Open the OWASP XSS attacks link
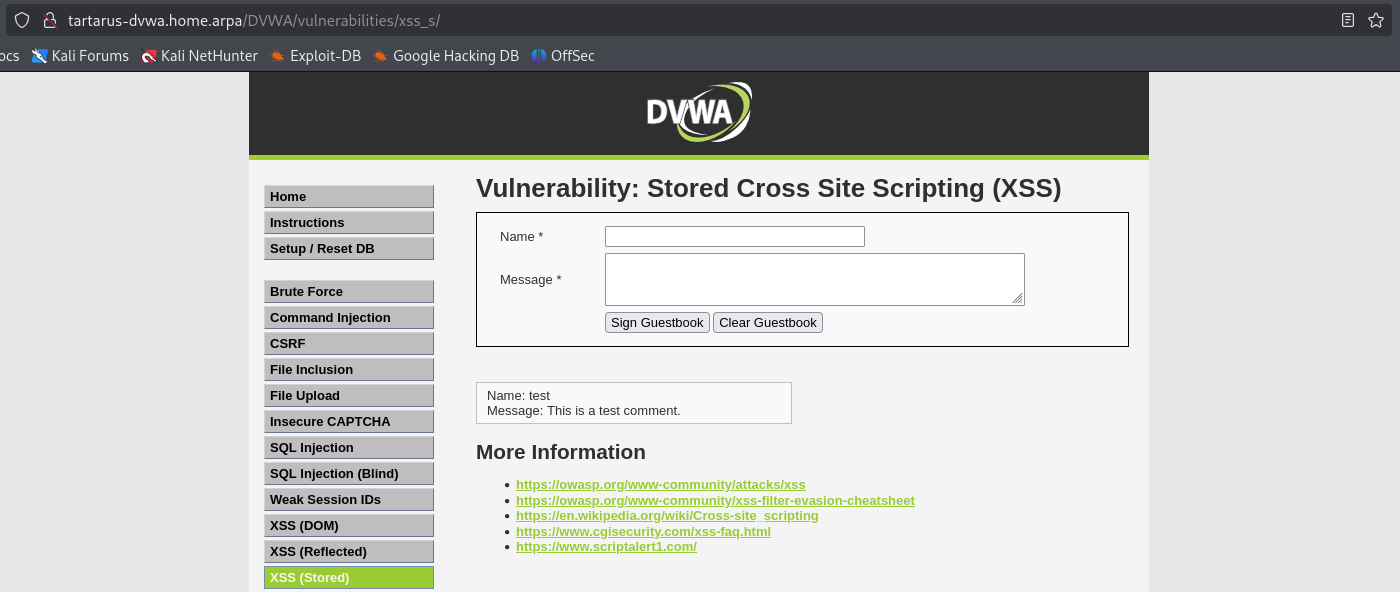 tap(661, 484)
